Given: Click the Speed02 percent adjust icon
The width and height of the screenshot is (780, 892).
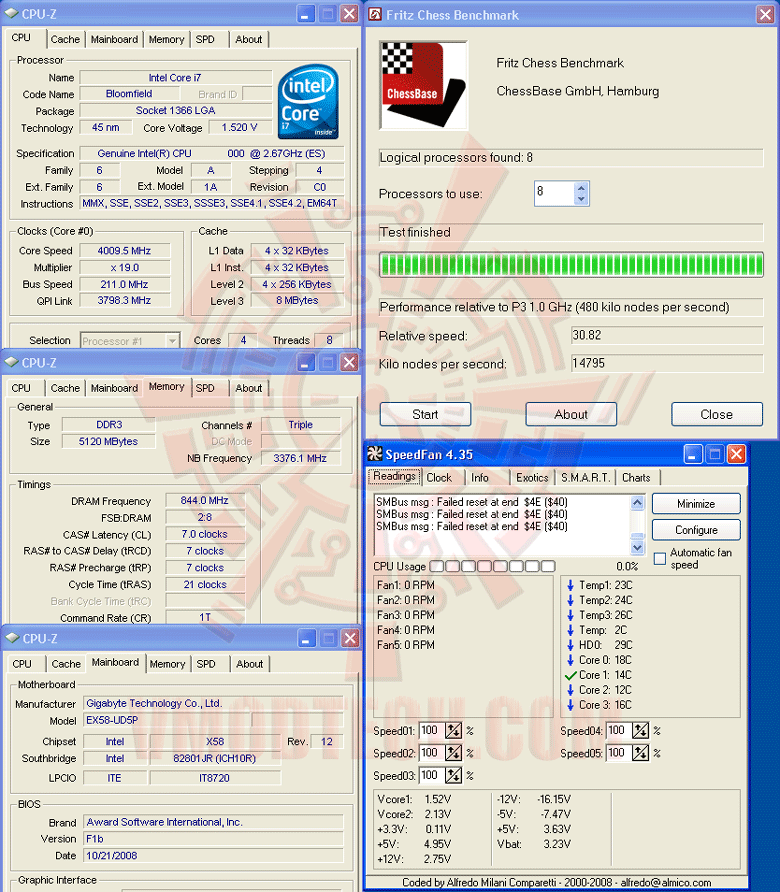Looking at the screenshot, I should [x=453, y=753].
